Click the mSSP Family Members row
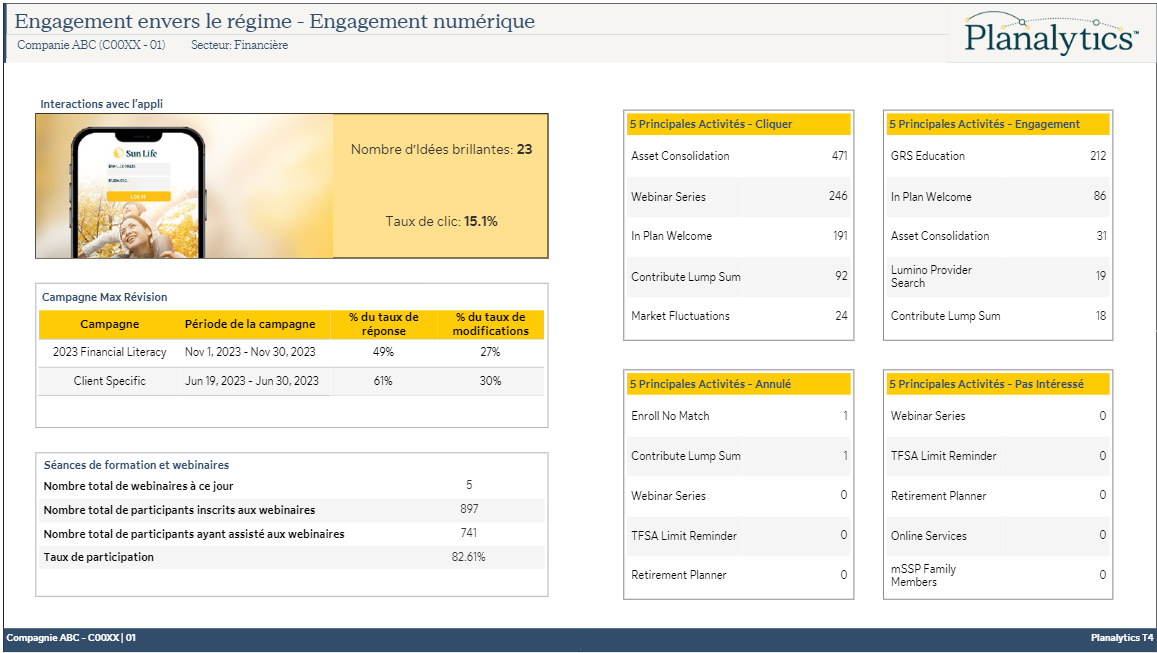The image size is (1157, 653). pos(923,575)
